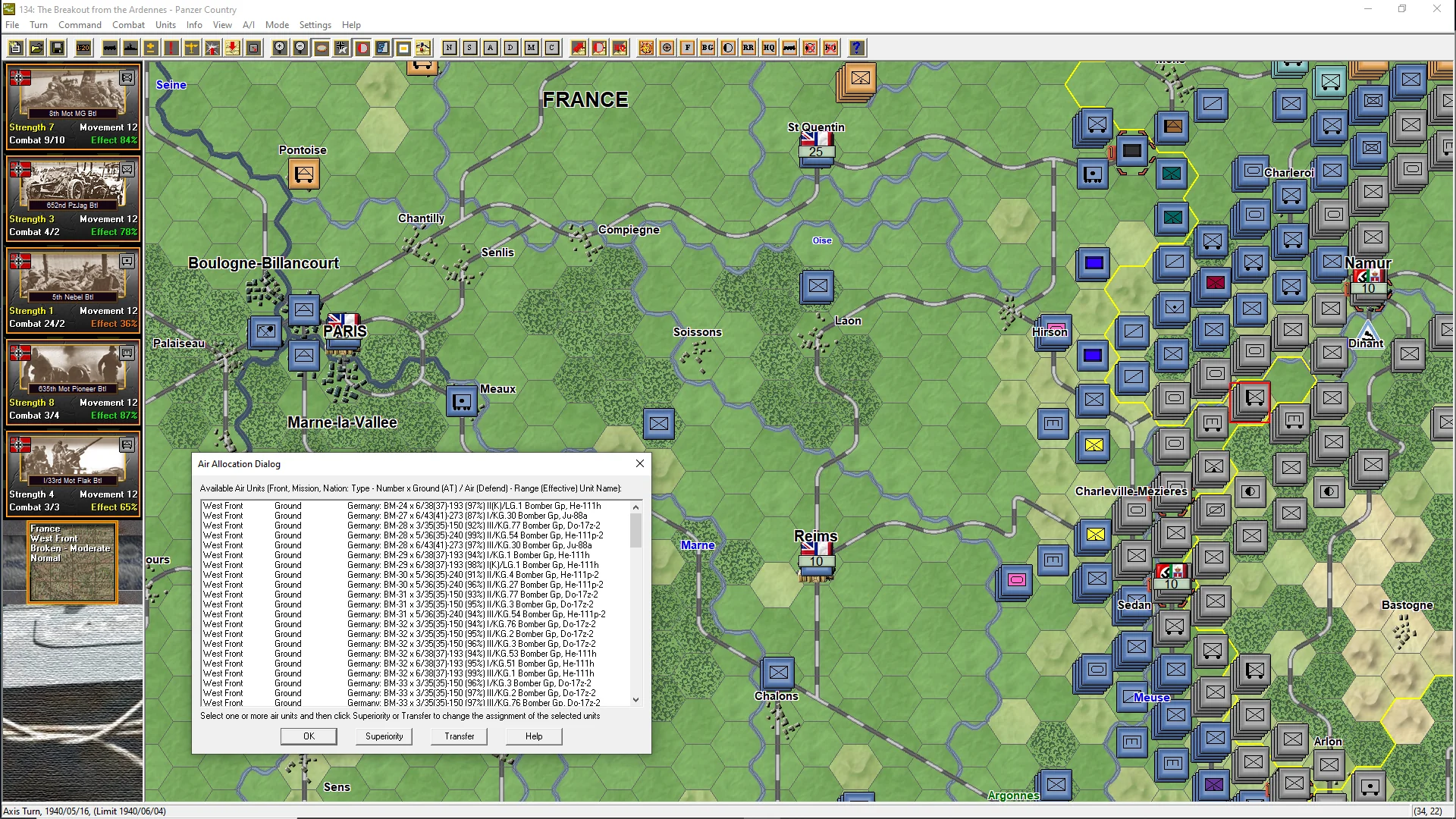The height and width of the screenshot is (819, 1456).
Task: Click the red down-arrow map icon
Action: coord(233,48)
